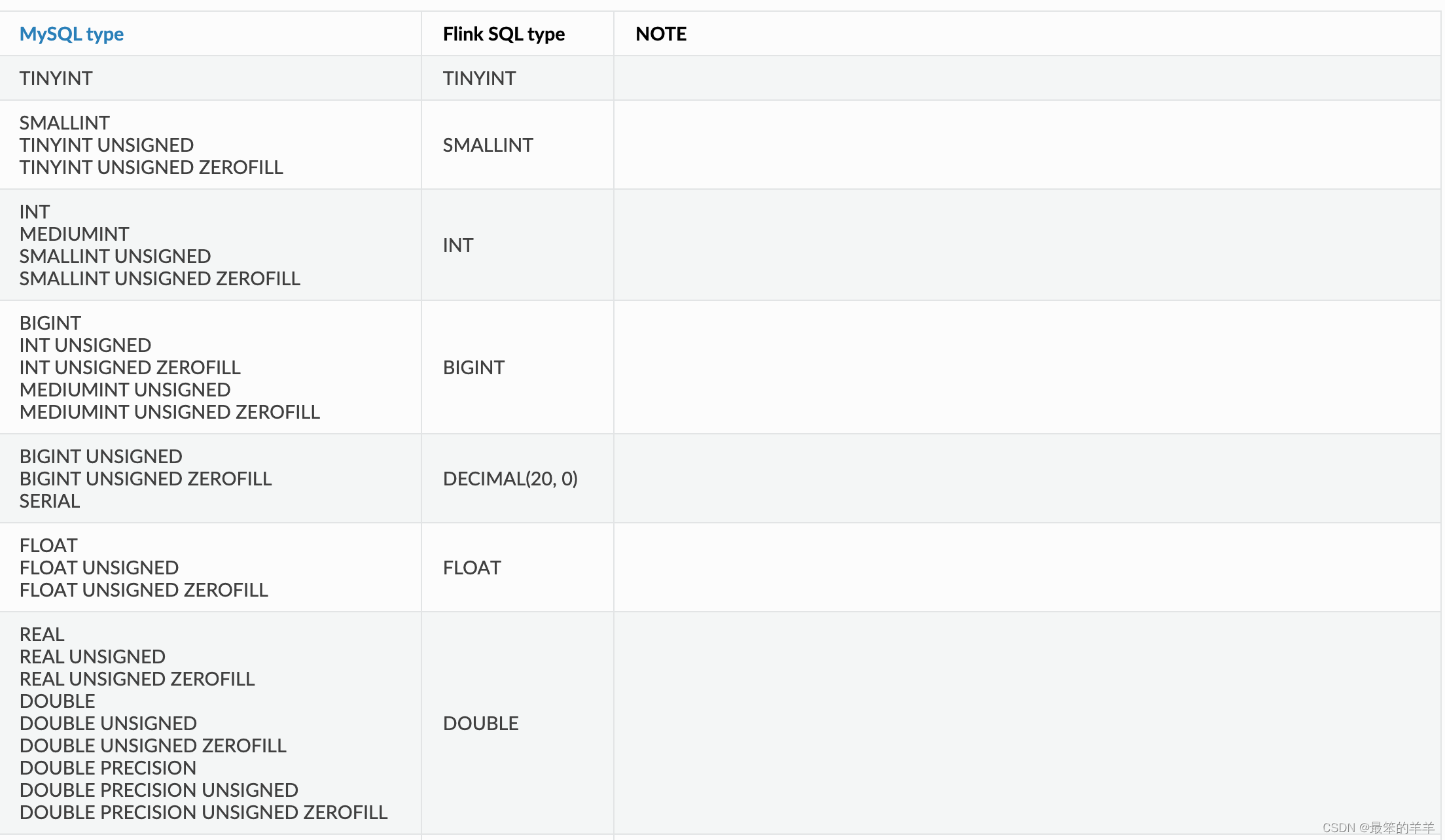Click the "MEDIUMINT UNSIGNED ZEROFILL" entry
This screenshot has height=840, width=1445.
[x=169, y=412]
